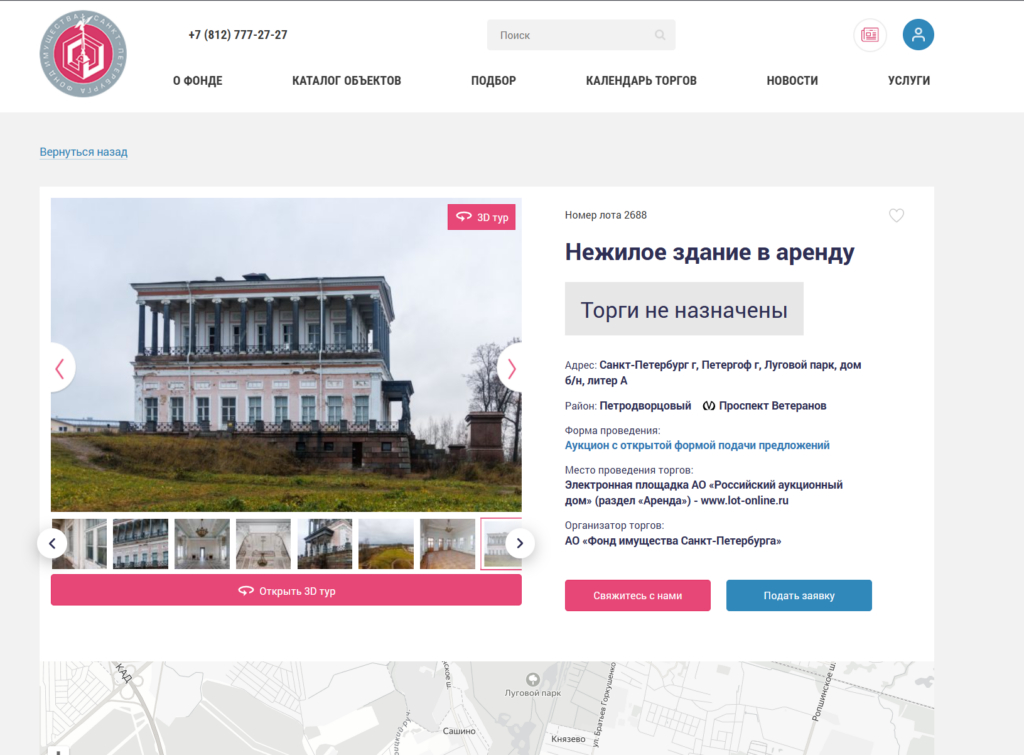Click the www.lot-online.ru venue text

pos(744,500)
